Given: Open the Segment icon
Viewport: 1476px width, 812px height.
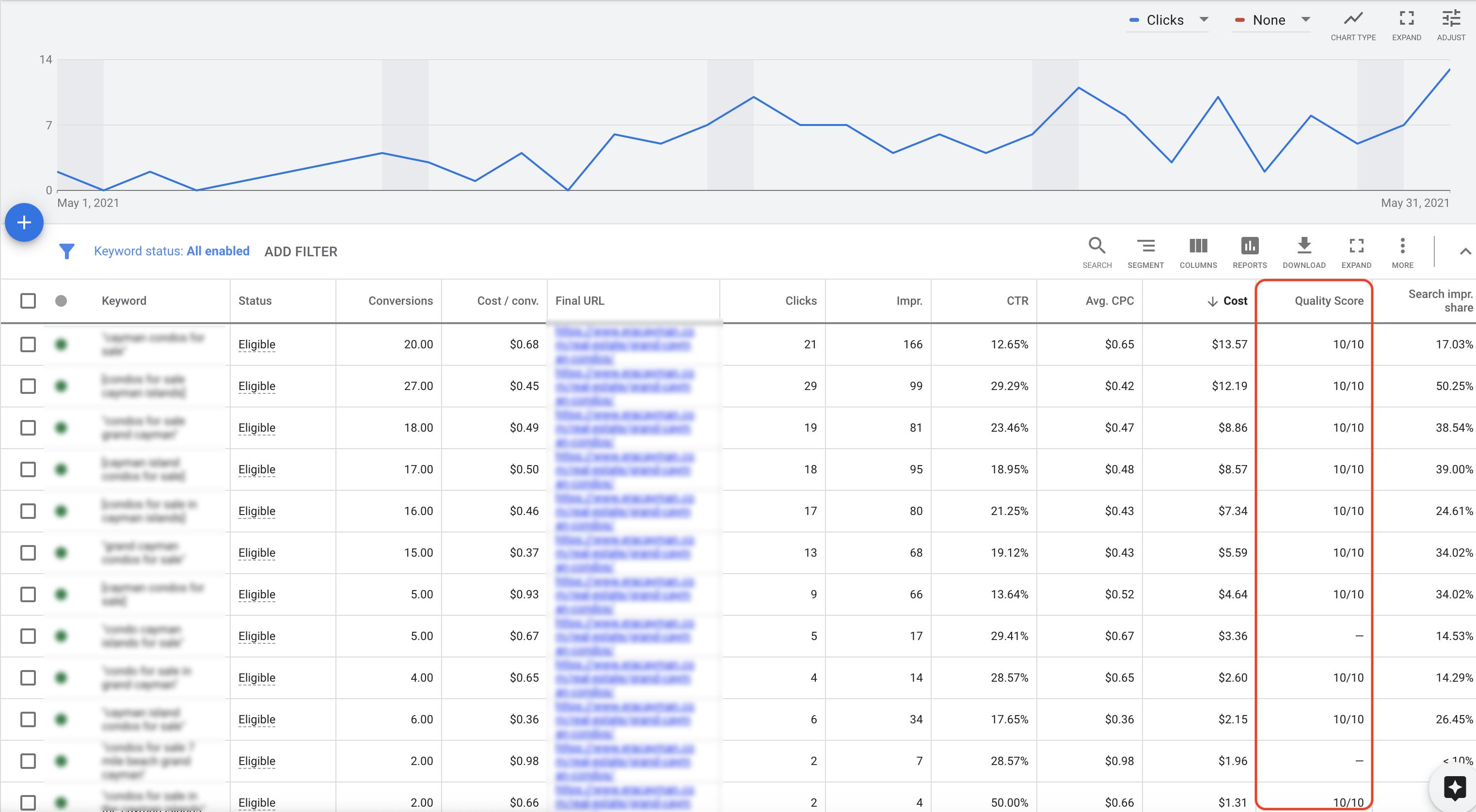Looking at the screenshot, I should point(1145,246).
